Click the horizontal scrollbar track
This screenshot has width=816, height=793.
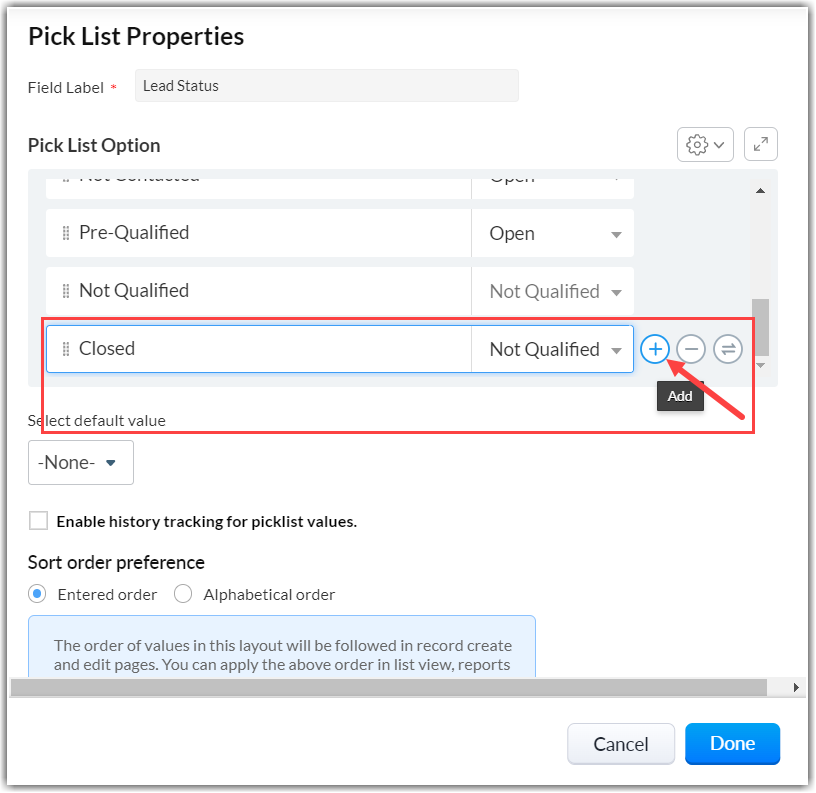(x=400, y=687)
